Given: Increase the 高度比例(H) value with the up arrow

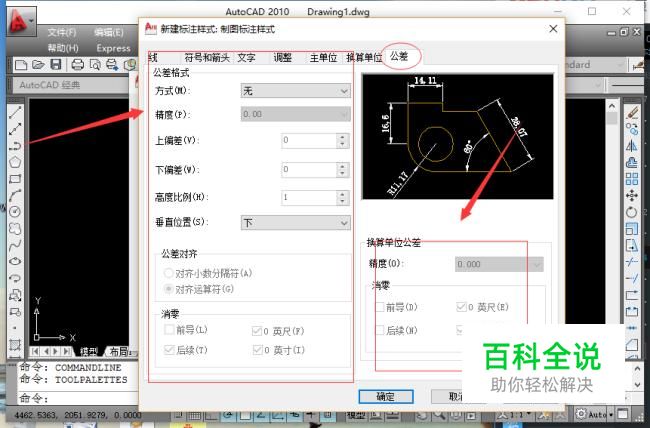Looking at the screenshot, I should 343,194.
